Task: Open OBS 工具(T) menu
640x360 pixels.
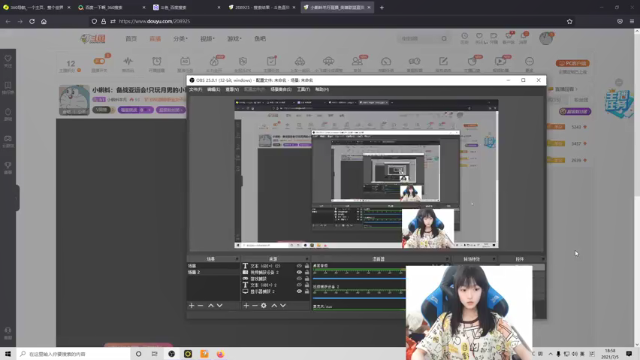Action: pyautogui.click(x=303, y=89)
